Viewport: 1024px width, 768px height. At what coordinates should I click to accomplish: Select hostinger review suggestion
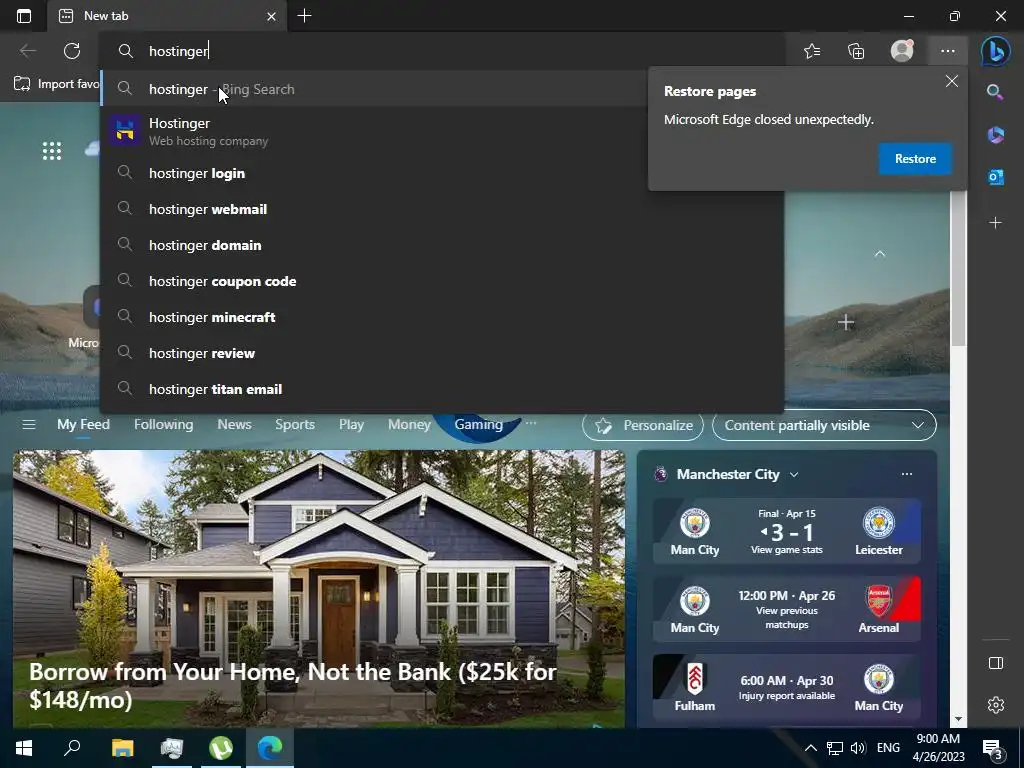(442, 353)
